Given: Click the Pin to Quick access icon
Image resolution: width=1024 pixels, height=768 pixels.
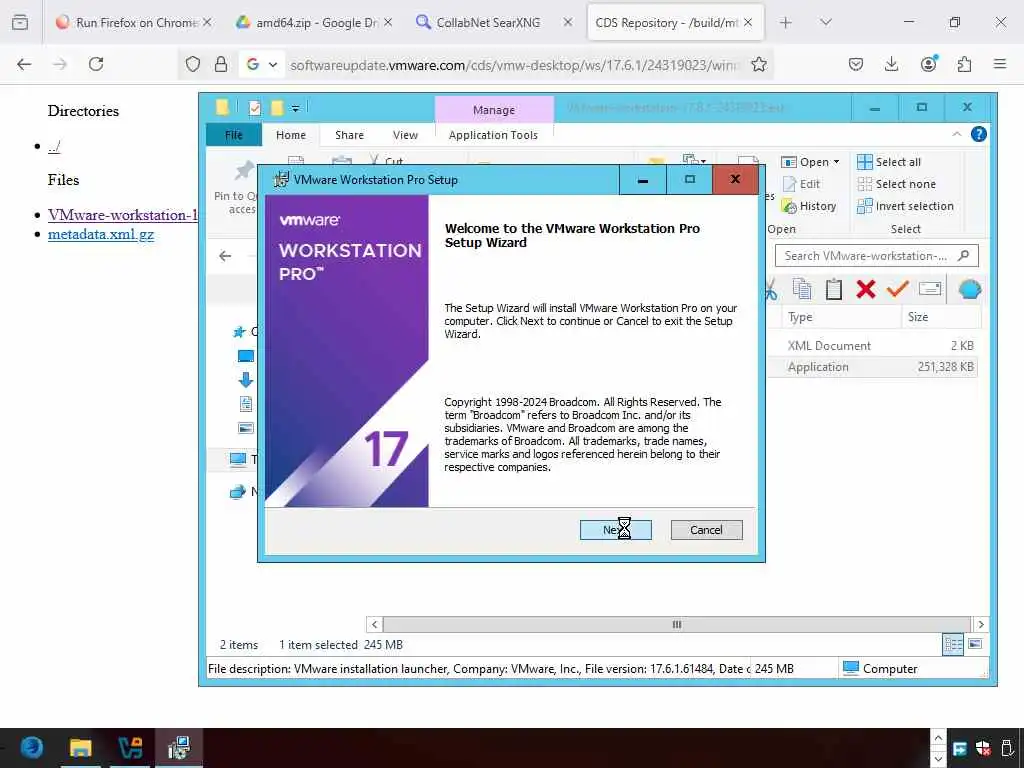Looking at the screenshot, I should [x=243, y=172].
